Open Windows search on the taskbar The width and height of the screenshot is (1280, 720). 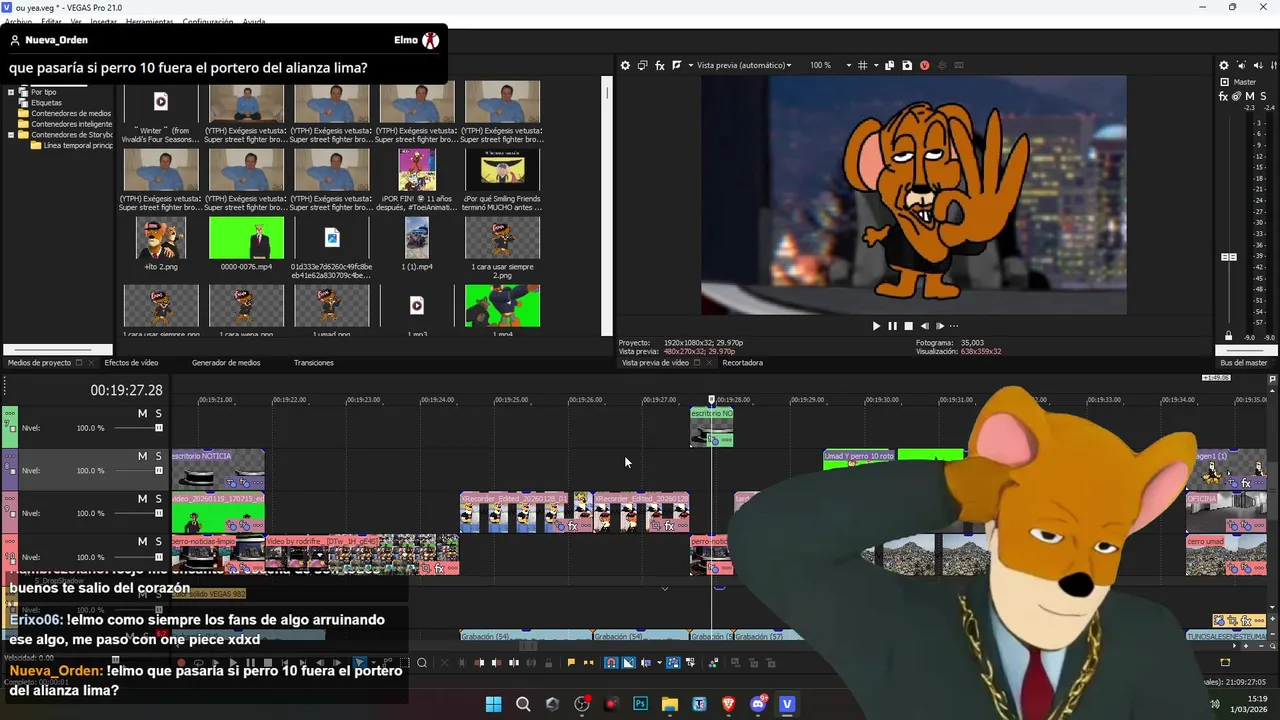coord(523,704)
